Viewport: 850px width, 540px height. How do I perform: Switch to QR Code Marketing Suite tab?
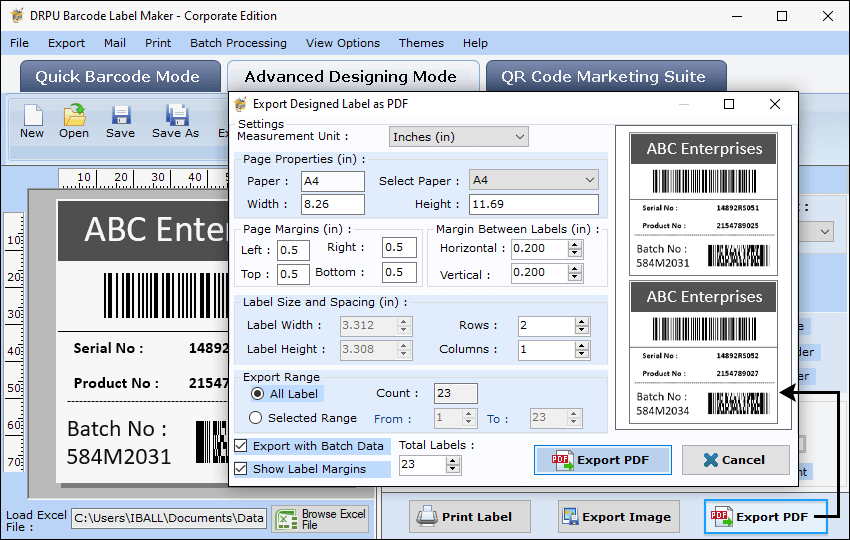click(x=606, y=76)
